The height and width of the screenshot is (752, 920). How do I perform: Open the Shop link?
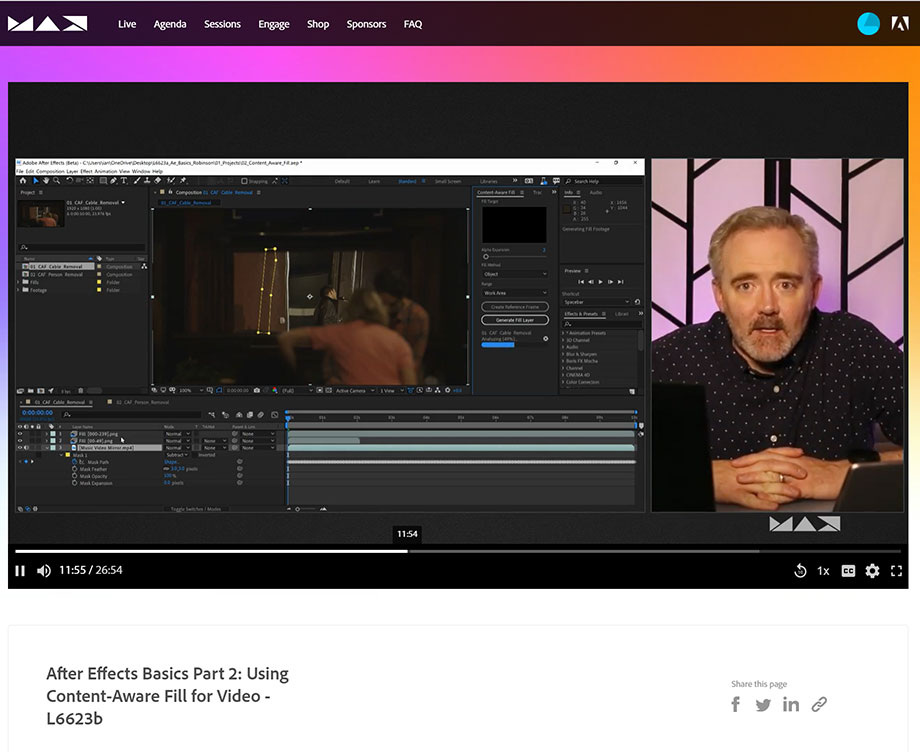tap(318, 24)
